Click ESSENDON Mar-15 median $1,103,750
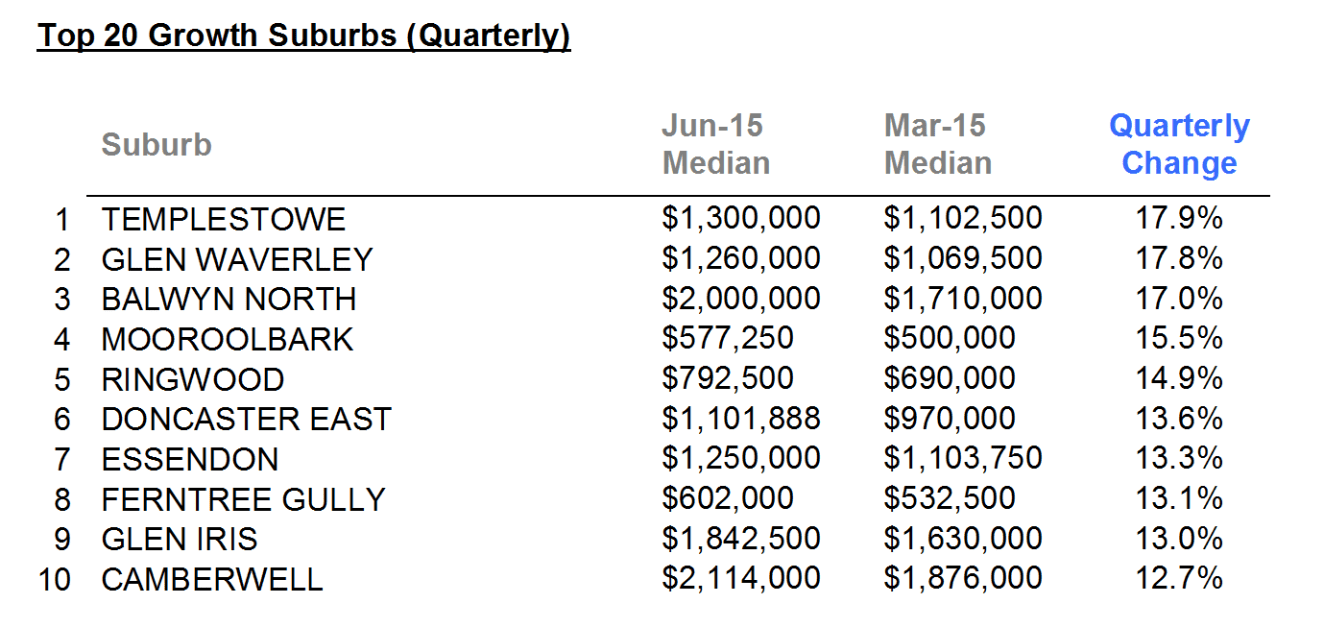Screen dimensions: 1324x632 tap(962, 459)
